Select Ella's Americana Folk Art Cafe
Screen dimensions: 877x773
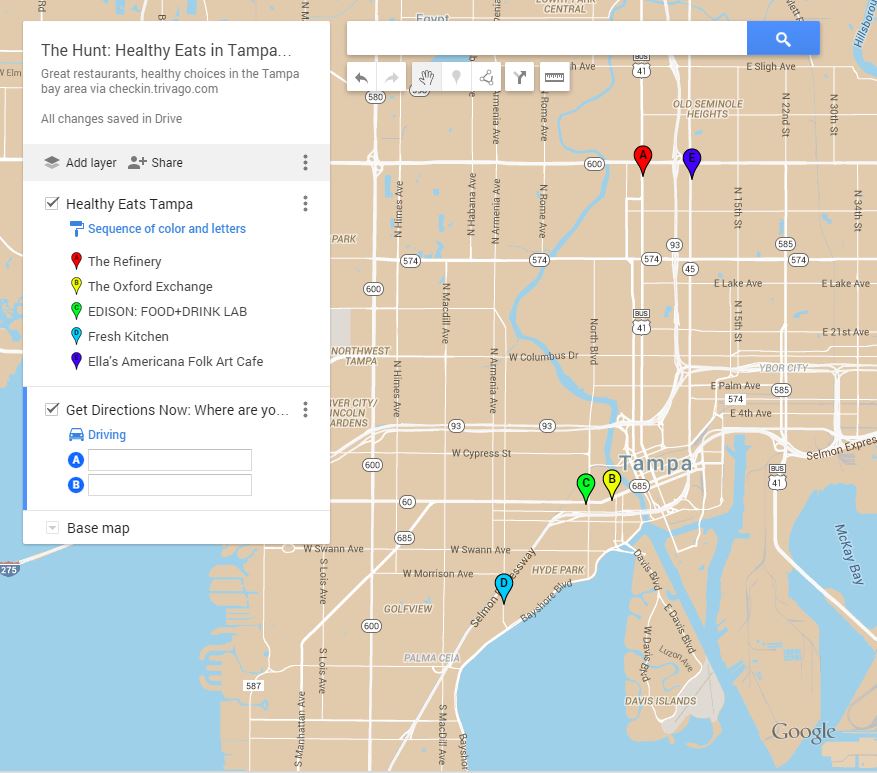pos(175,361)
